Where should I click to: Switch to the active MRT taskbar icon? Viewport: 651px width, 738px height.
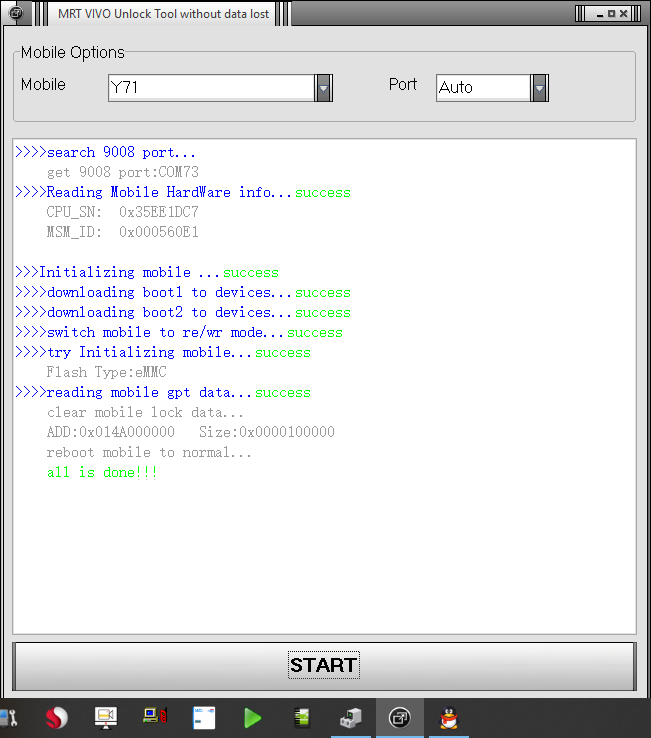[x=400, y=718]
